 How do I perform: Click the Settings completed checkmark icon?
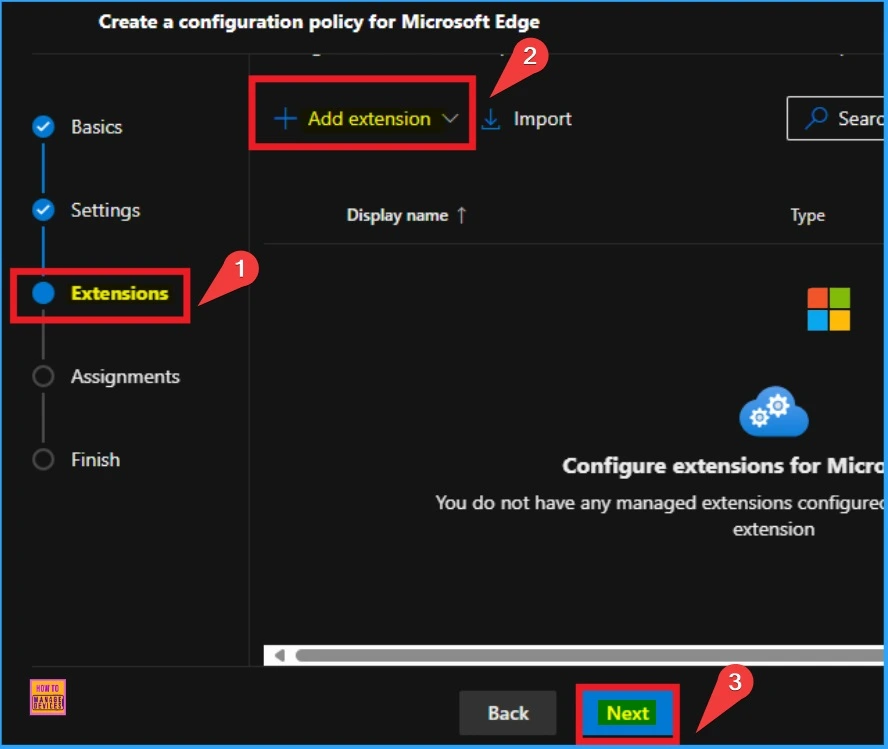pos(43,210)
